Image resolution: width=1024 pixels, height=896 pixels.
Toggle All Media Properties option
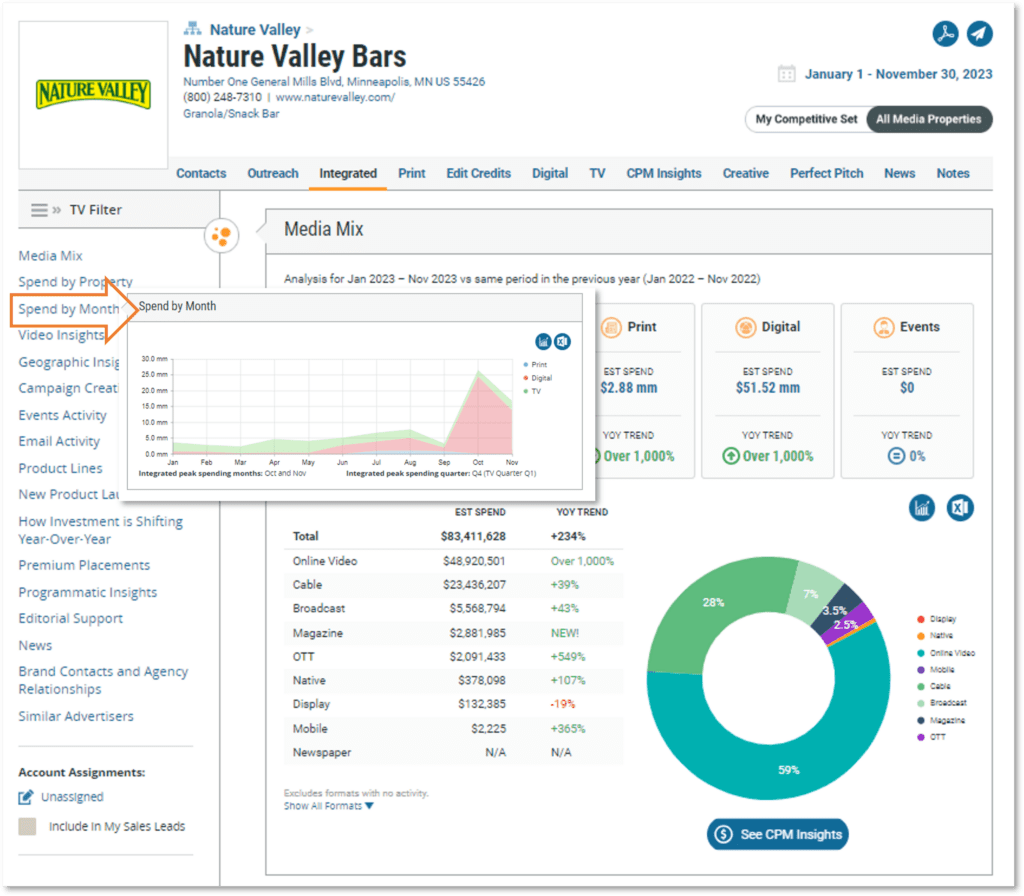pyautogui.click(x=929, y=119)
